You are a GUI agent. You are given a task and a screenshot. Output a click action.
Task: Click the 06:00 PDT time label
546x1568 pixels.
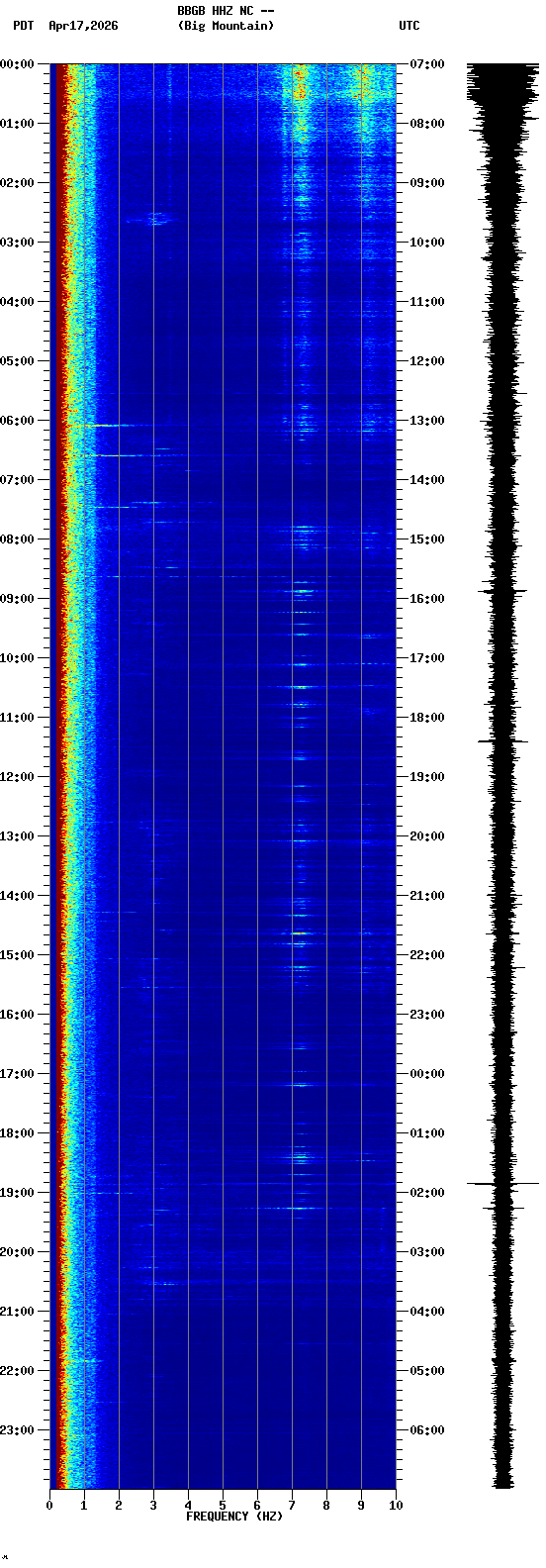click(17, 421)
